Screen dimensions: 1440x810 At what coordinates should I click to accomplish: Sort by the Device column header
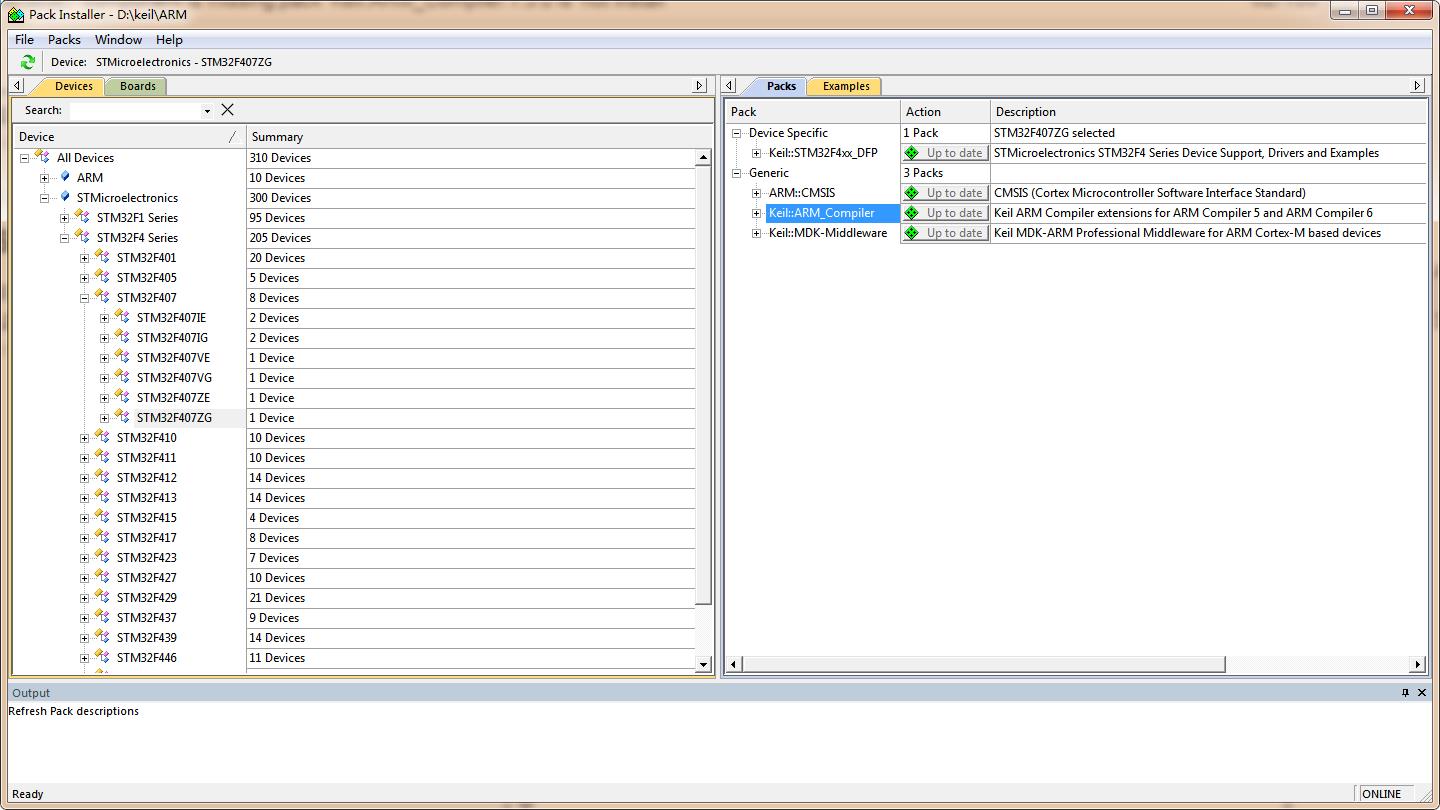pos(130,137)
